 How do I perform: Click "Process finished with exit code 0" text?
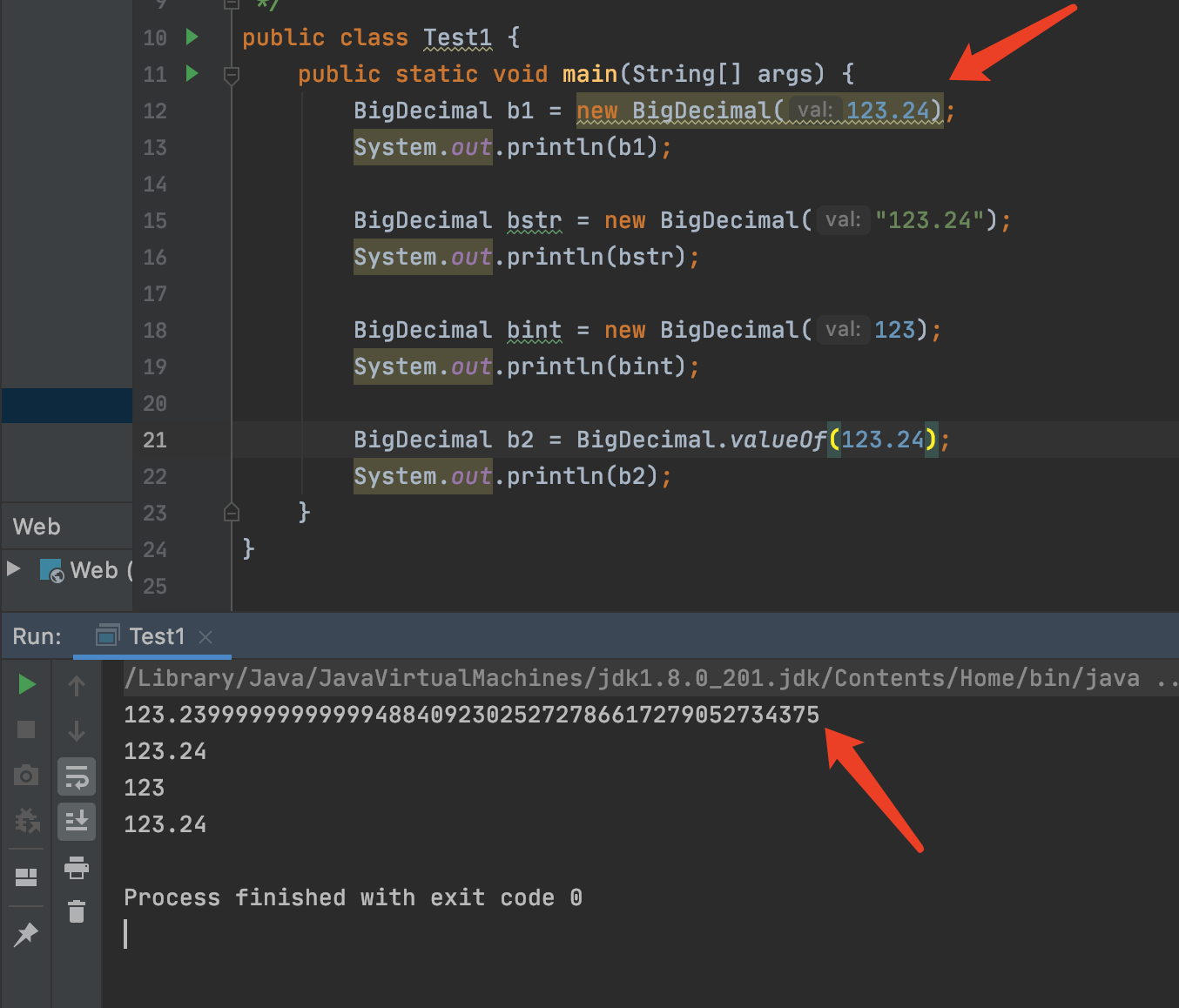(x=353, y=897)
